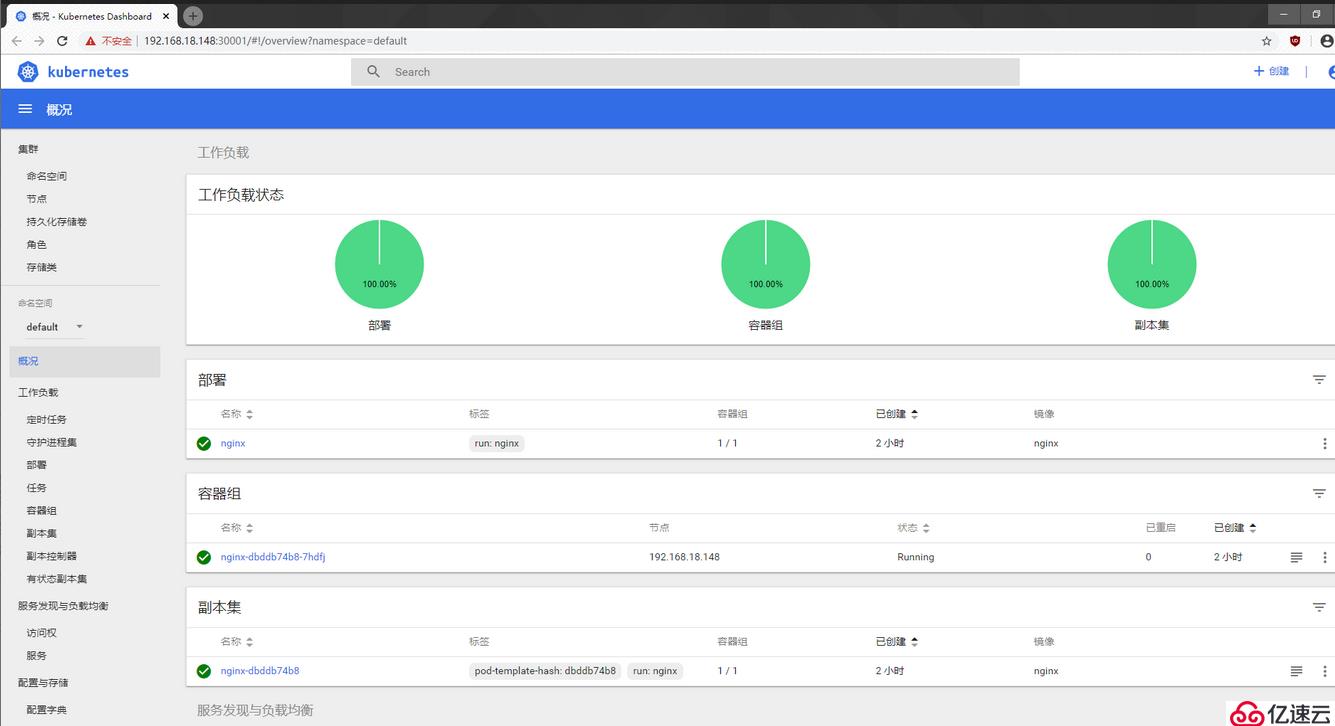This screenshot has height=726, width=1335.
Task: View logs of replica set nginx-dbddb74b8
Action: click(1296, 671)
